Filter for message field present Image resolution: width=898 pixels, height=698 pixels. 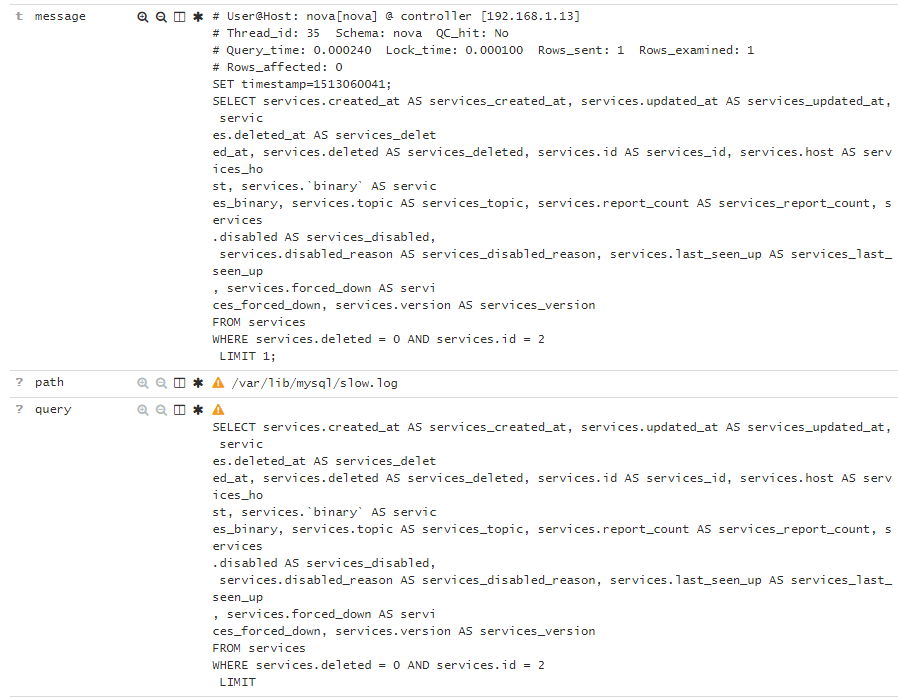click(x=198, y=17)
